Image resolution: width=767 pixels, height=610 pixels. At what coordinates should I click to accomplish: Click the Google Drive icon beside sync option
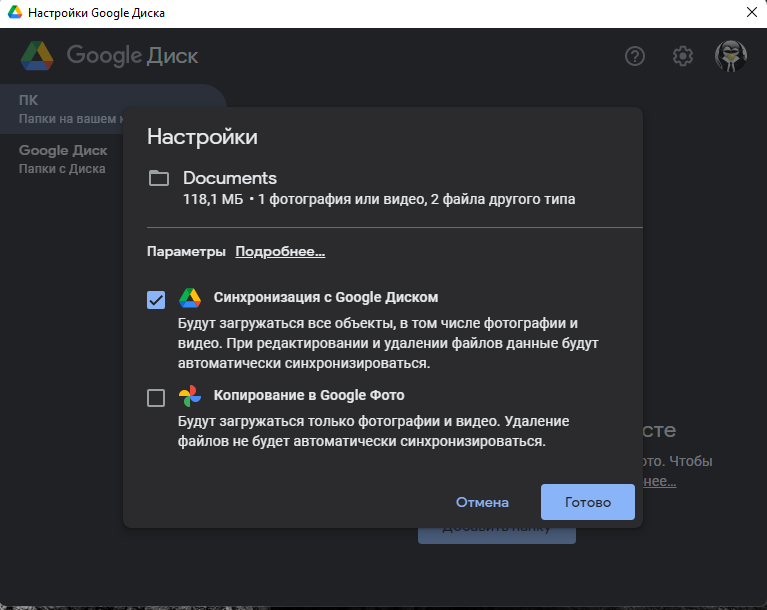click(x=190, y=298)
